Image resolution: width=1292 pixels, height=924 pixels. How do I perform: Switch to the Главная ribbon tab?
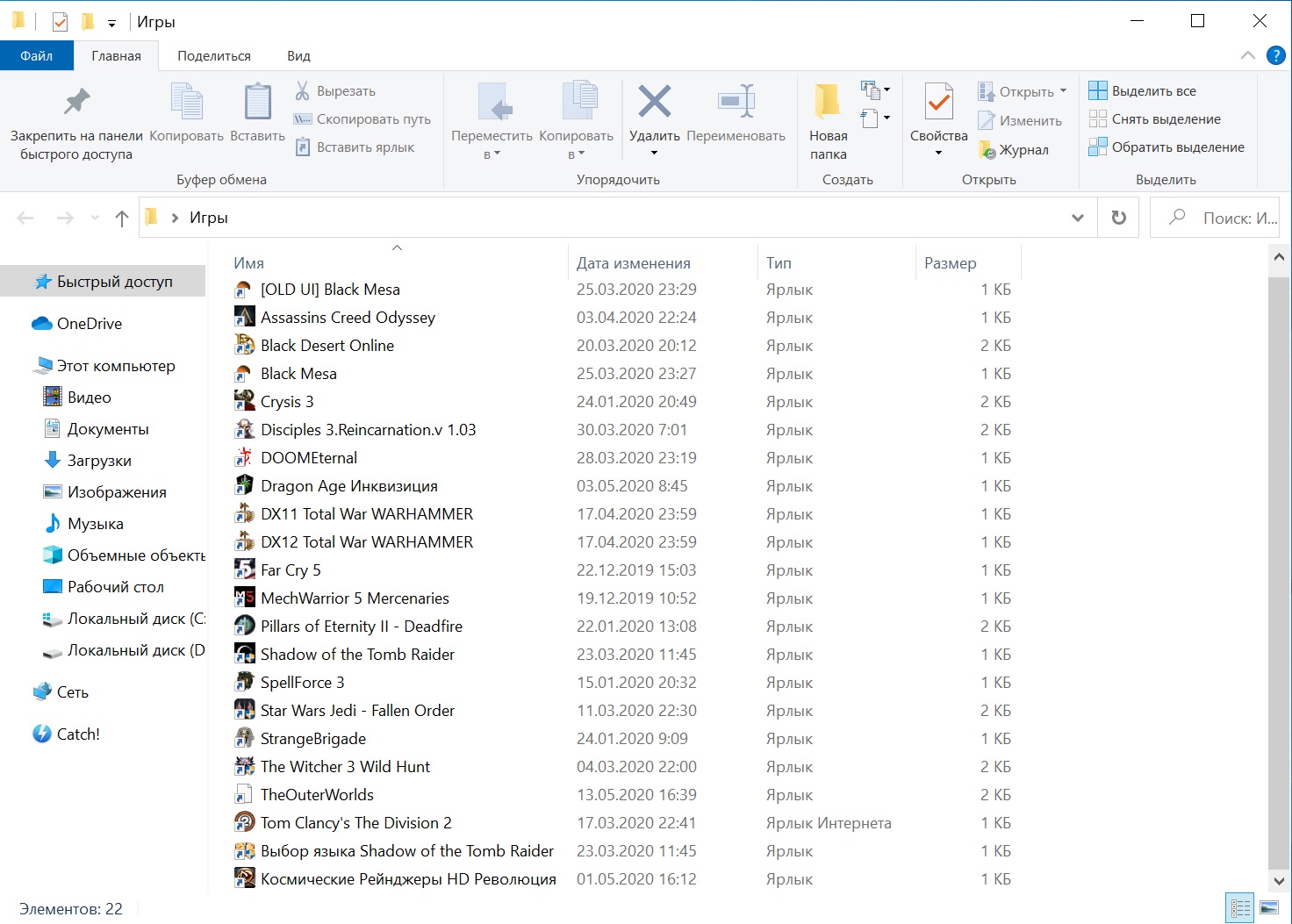point(116,55)
